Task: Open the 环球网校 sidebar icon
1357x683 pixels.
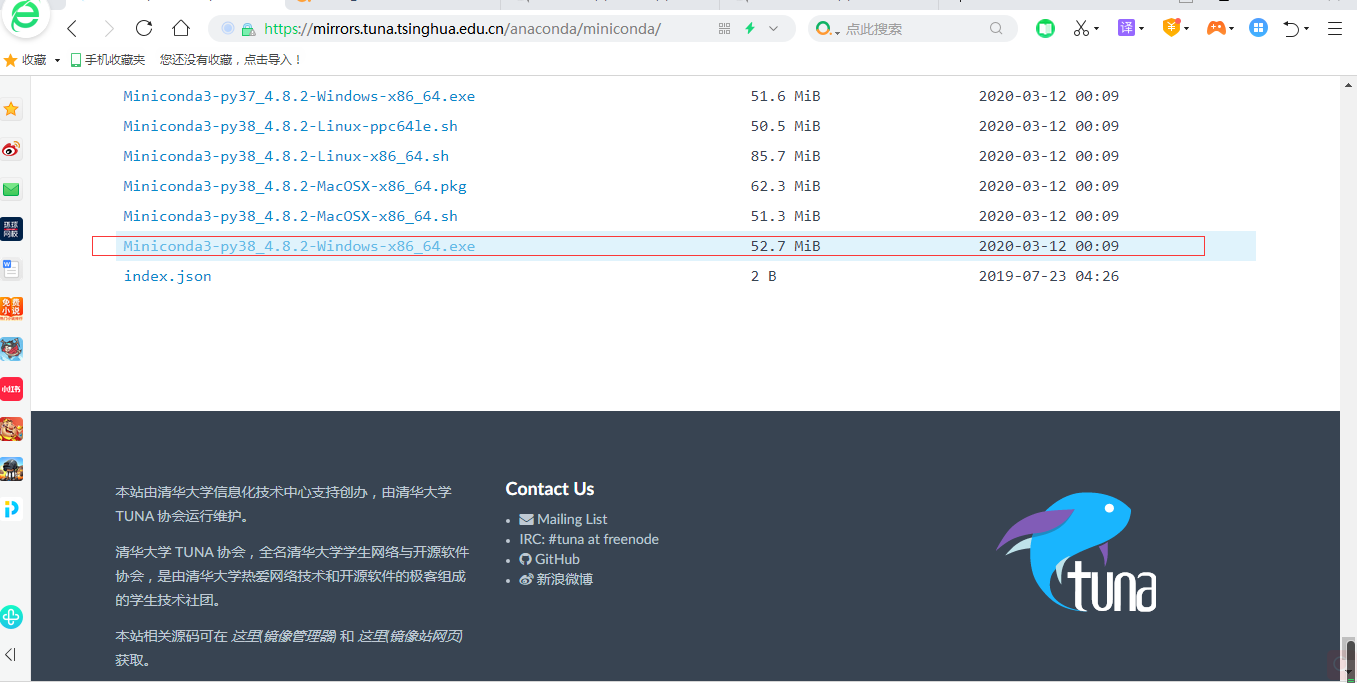Action: (12, 229)
